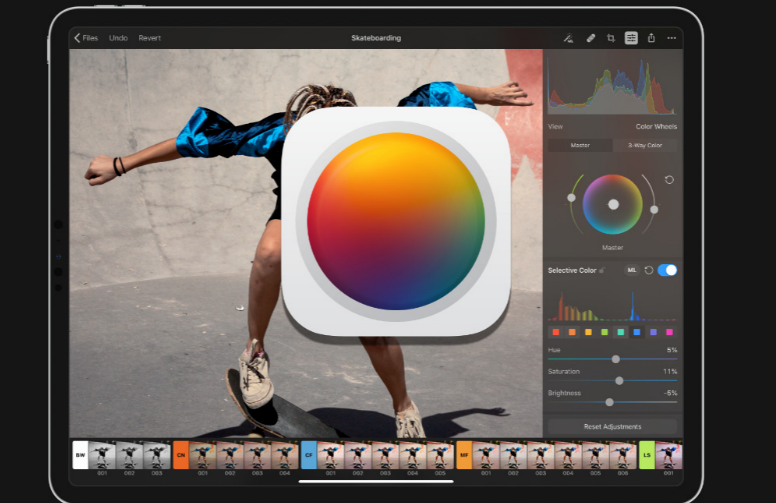Click the RGB histogram at panel top
The image size is (776, 503).
(x=612, y=86)
